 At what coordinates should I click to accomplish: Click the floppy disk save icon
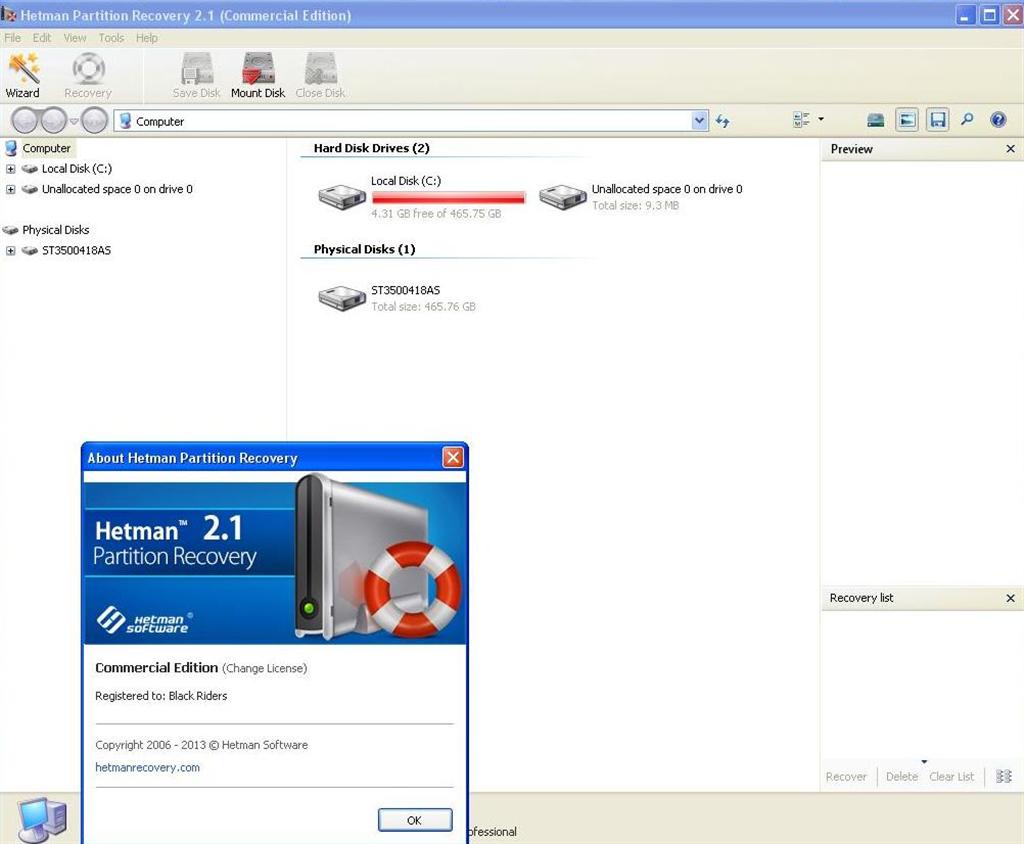tap(937, 120)
